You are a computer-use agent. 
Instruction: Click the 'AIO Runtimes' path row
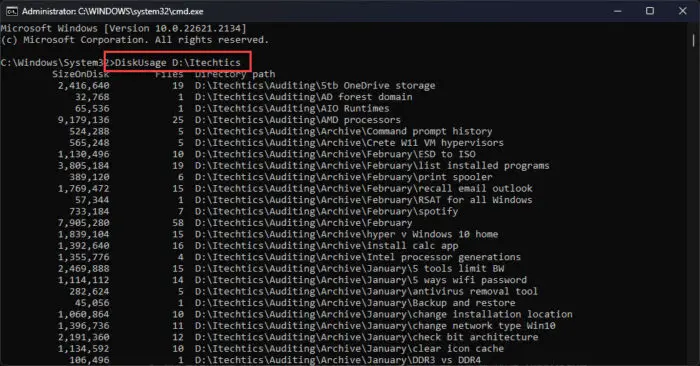click(x=292, y=108)
